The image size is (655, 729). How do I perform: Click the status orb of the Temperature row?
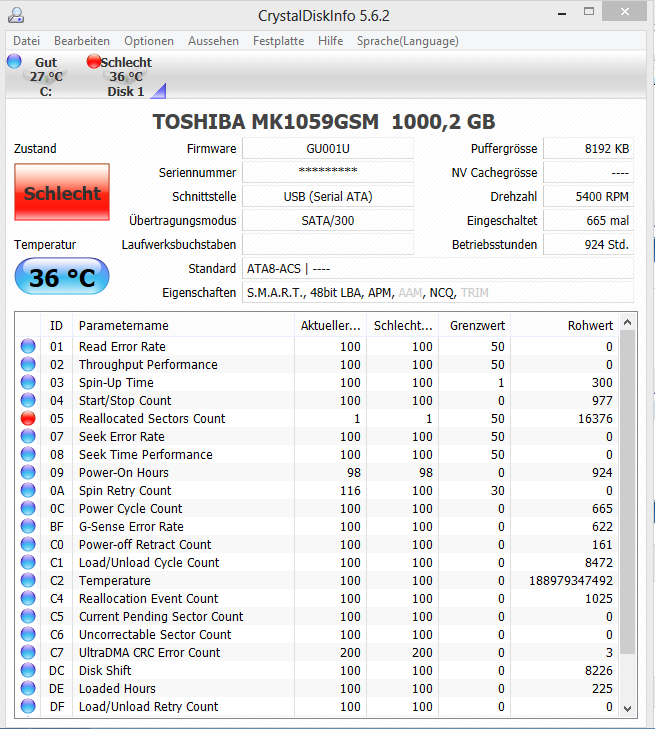28,580
